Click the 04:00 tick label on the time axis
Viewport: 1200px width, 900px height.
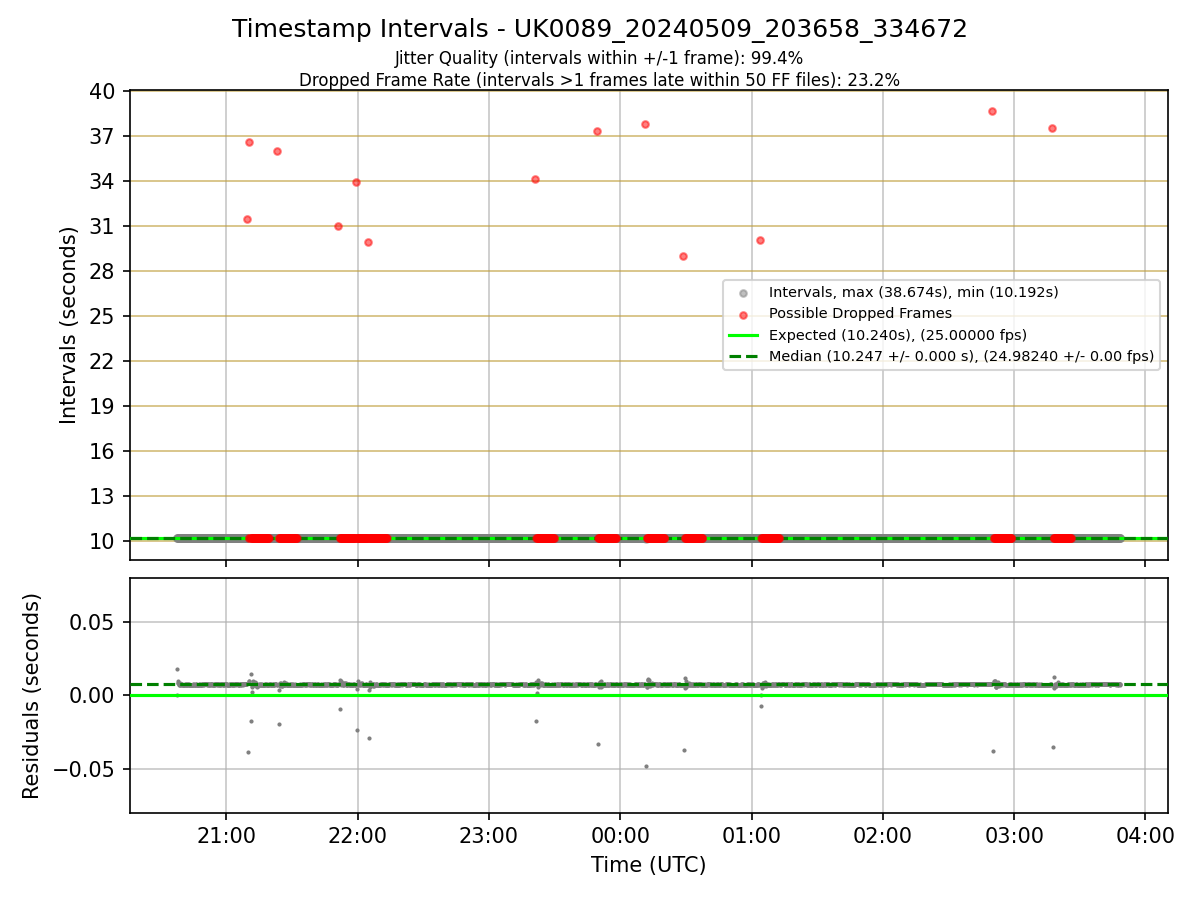click(x=1146, y=834)
